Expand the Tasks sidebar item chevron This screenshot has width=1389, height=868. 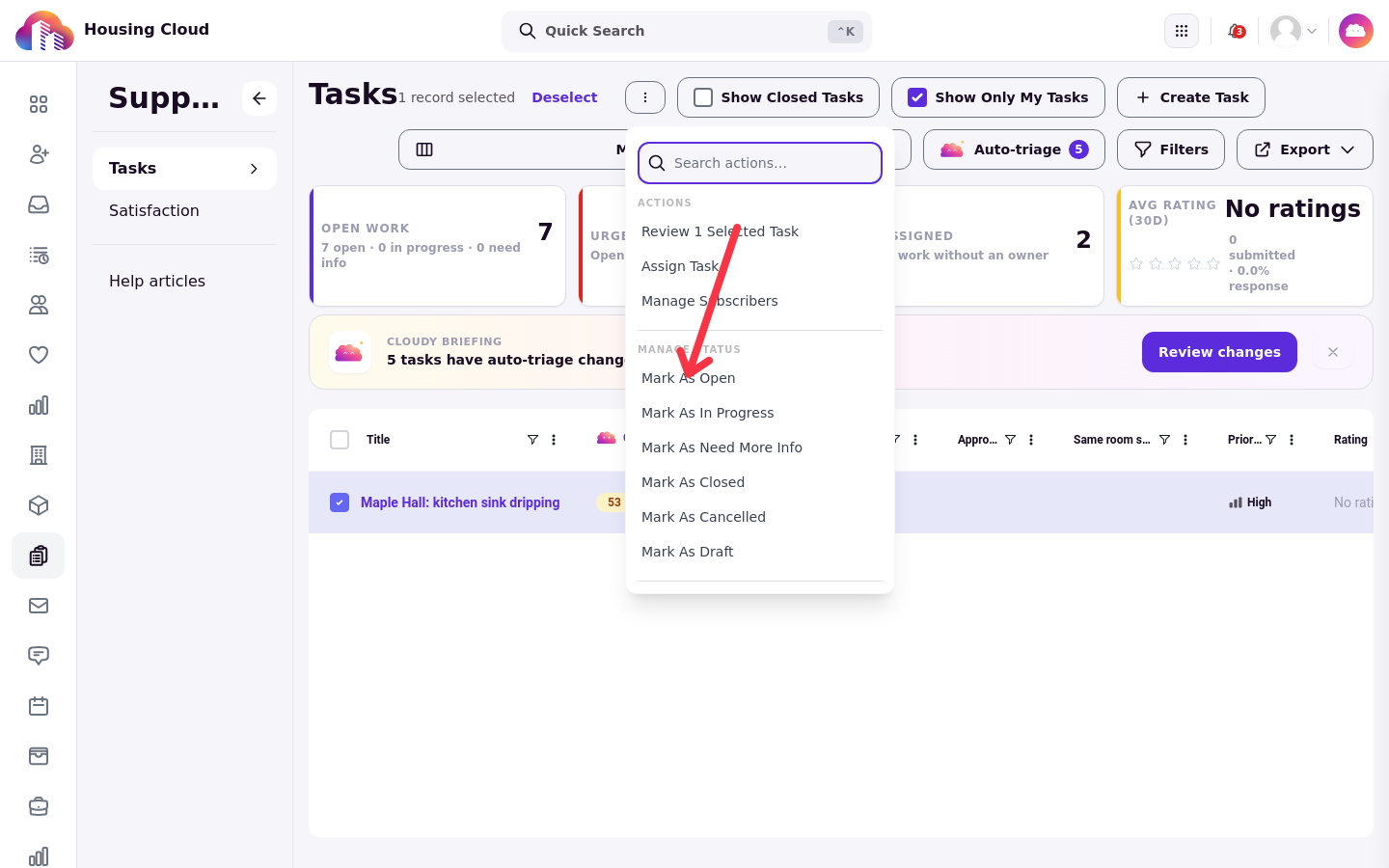tap(254, 169)
